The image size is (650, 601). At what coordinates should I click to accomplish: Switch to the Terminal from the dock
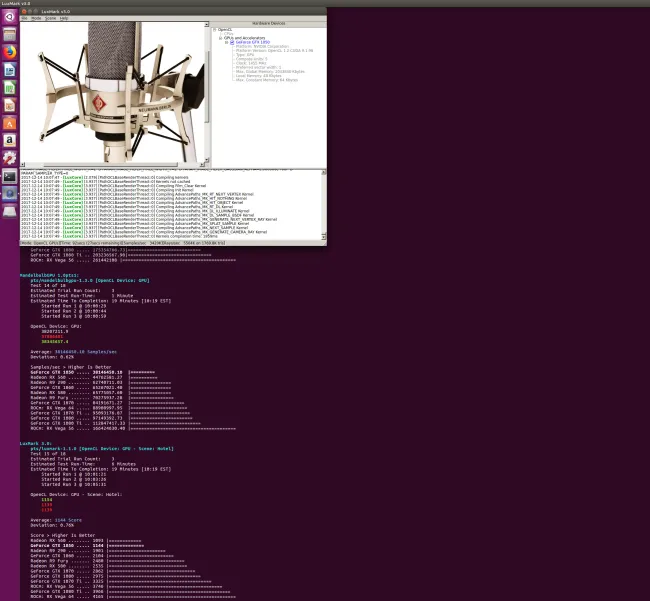[x=10, y=176]
